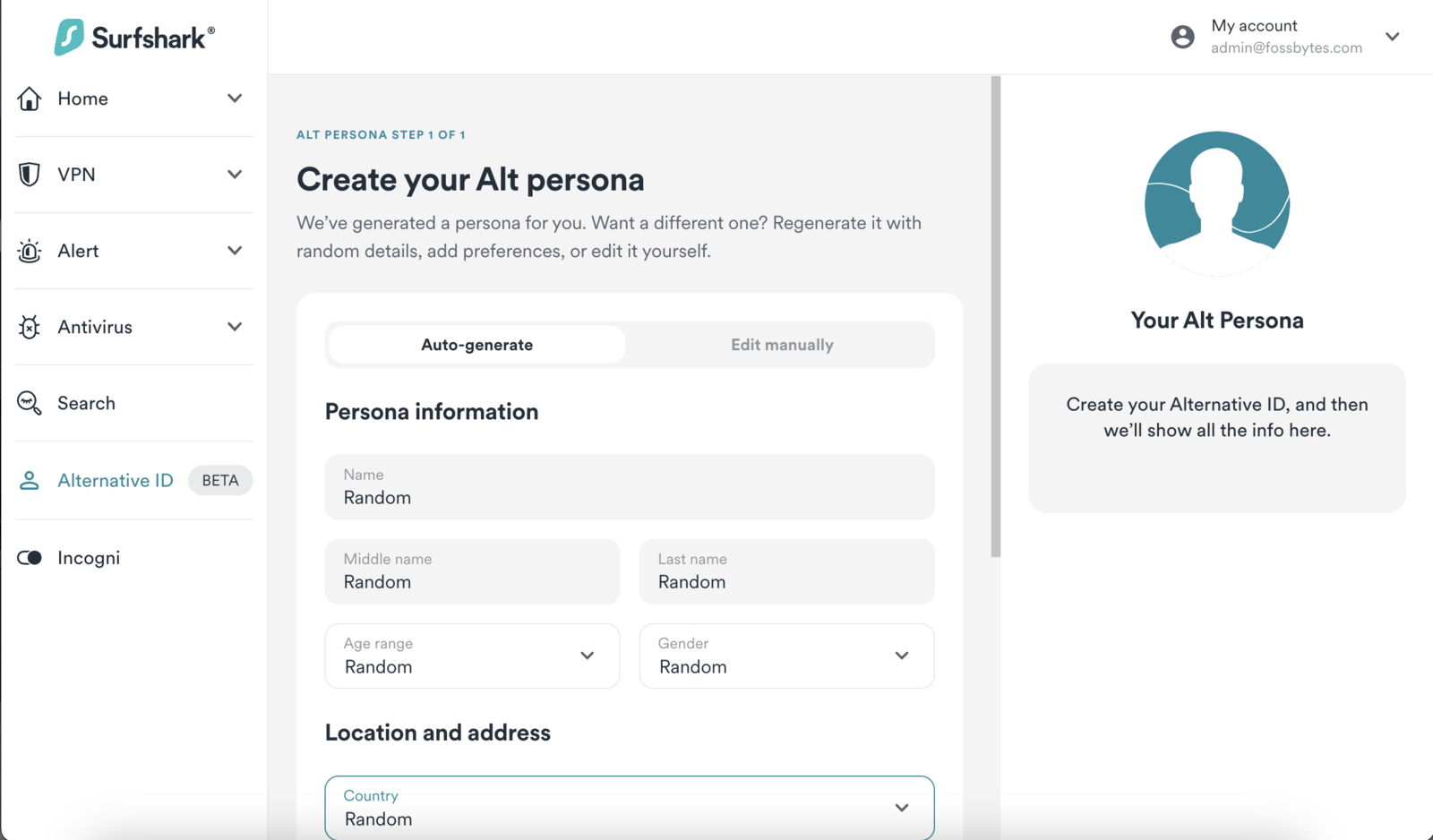The width and height of the screenshot is (1433, 840).
Task: Click the VPN shield icon
Action: point(30,175)
